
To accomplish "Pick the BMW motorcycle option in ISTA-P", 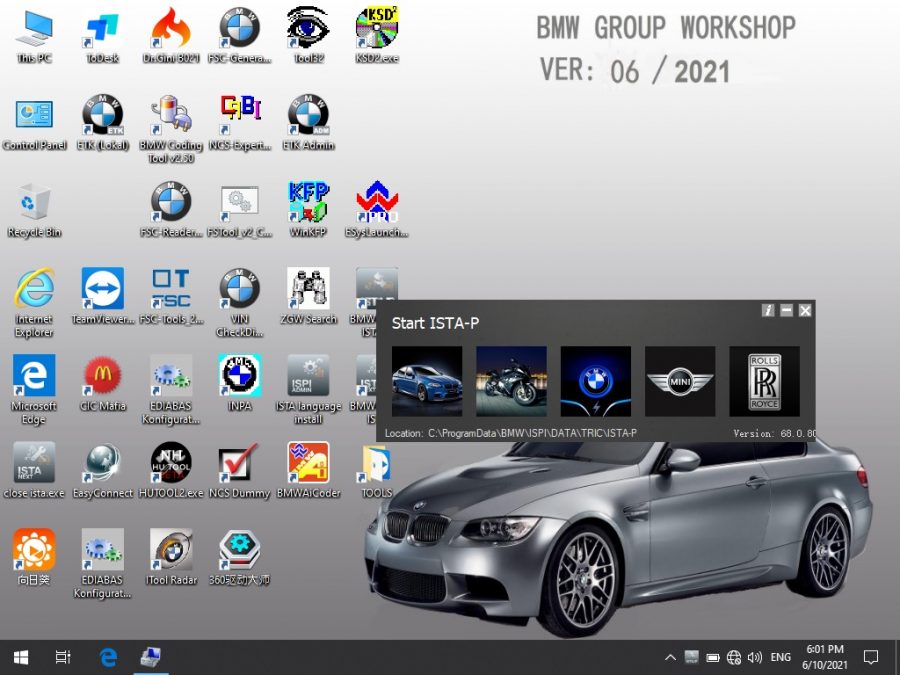I will click(512, 381).
